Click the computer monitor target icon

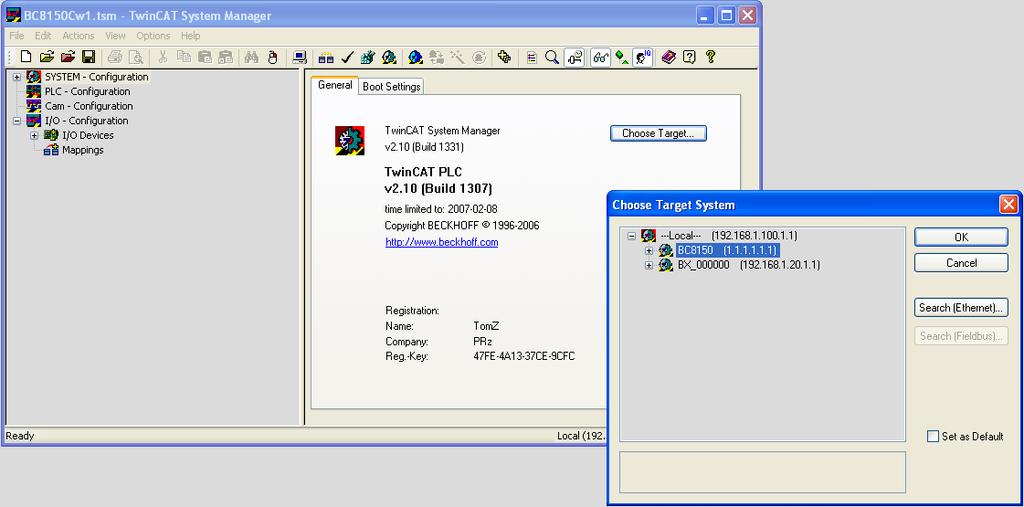pos(300,57)
